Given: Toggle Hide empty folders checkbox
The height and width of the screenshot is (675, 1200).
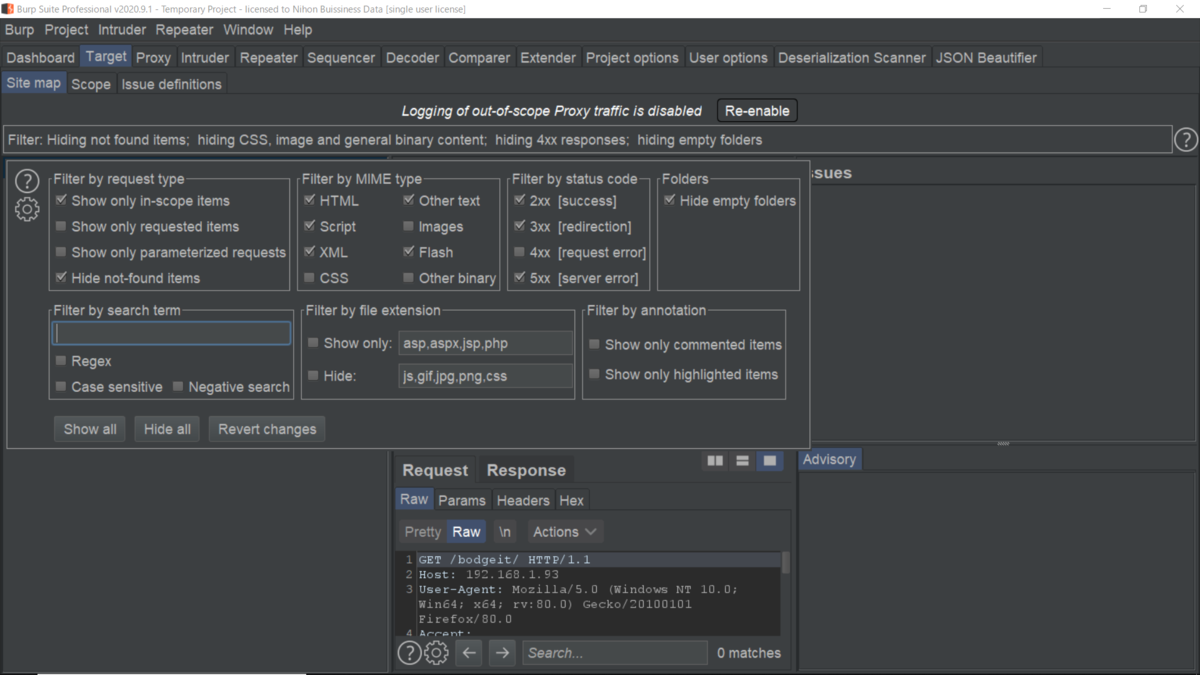Looking at the screenshot, I should [x=669, y=200].
